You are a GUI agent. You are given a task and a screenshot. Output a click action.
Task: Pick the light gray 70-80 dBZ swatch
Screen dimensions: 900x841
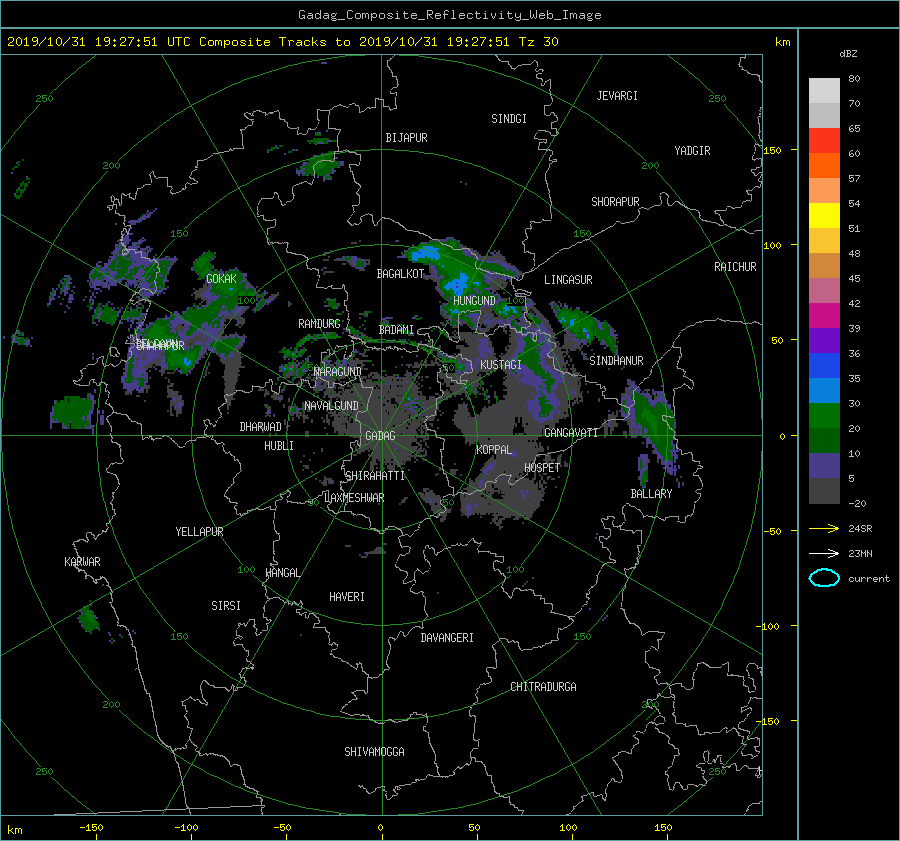point(824,91)
